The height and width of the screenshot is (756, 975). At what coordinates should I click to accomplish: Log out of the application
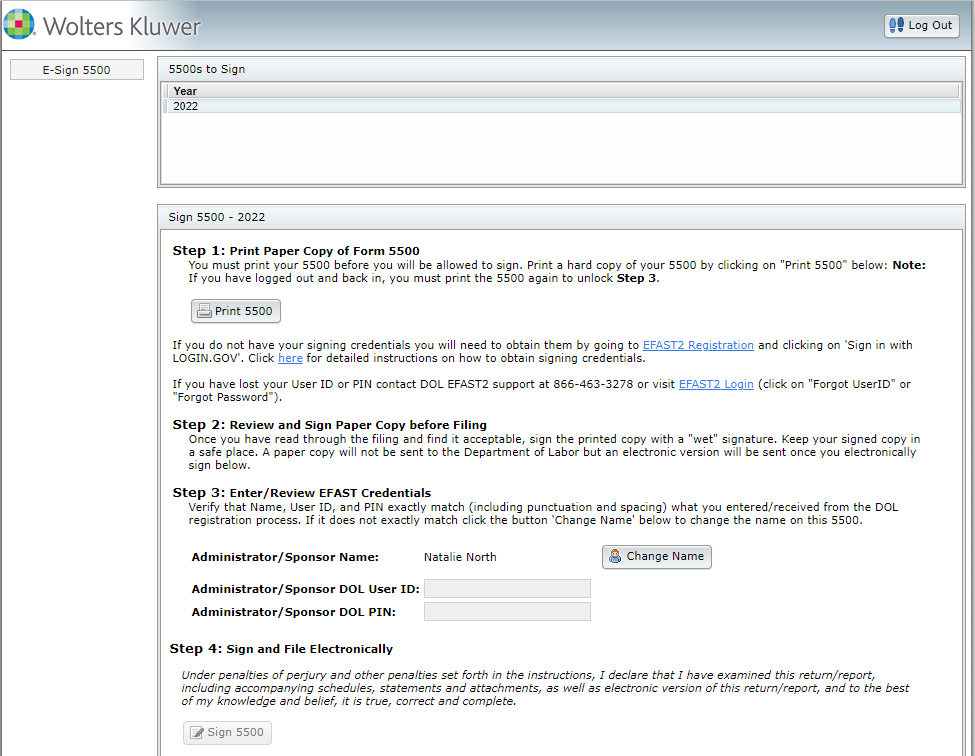point(922,25)
